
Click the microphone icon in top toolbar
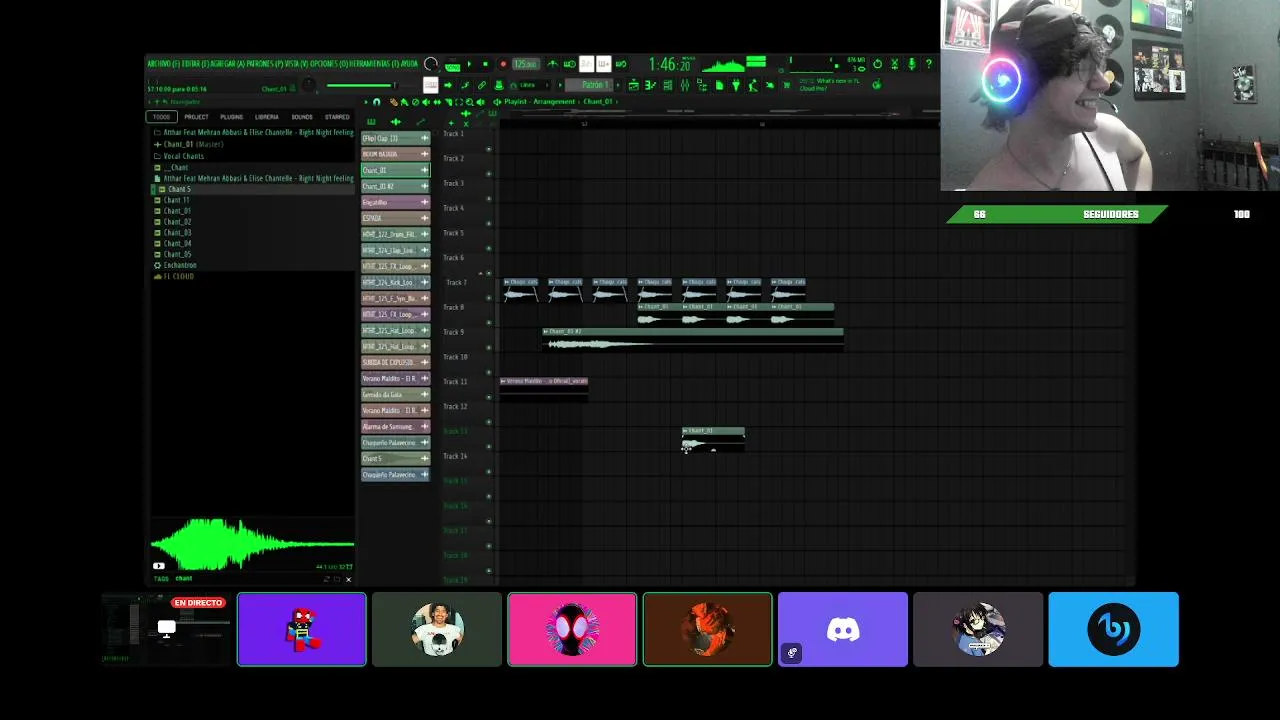coord(912,63)
